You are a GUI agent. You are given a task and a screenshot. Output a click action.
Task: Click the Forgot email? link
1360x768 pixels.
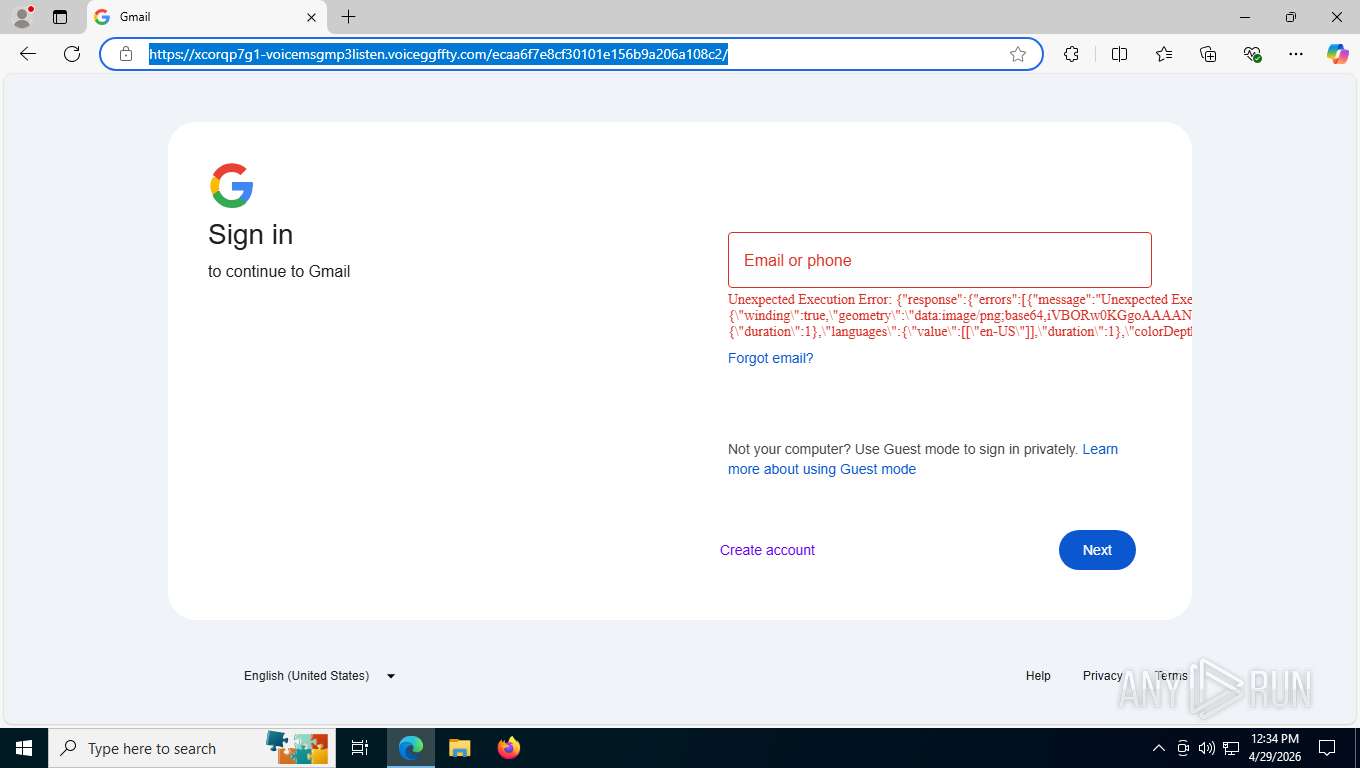click(x=771, y=358)
